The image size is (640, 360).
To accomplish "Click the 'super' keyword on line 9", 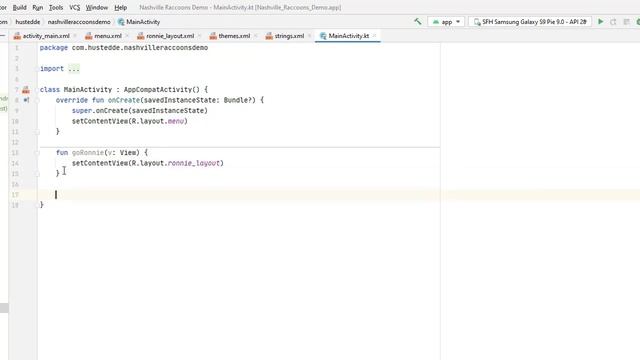I will point(82,111).
